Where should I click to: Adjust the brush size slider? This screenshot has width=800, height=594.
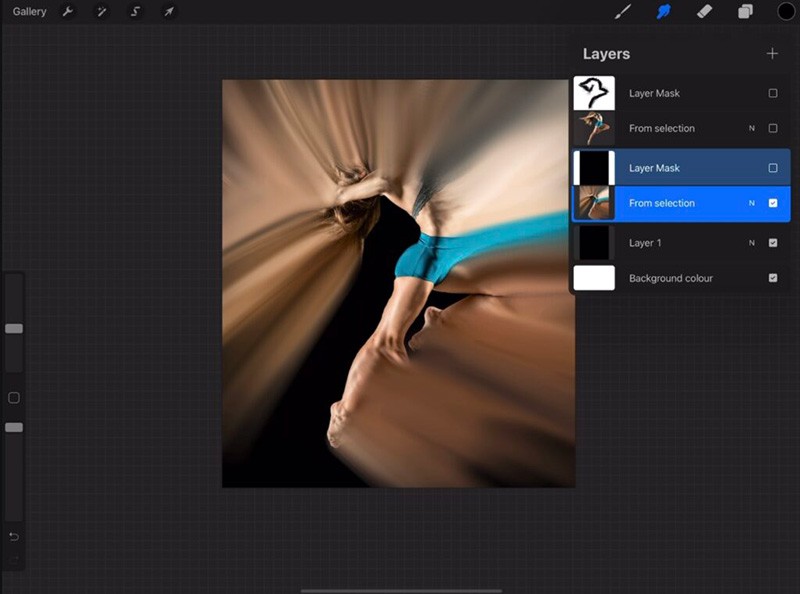click(14, 329)
